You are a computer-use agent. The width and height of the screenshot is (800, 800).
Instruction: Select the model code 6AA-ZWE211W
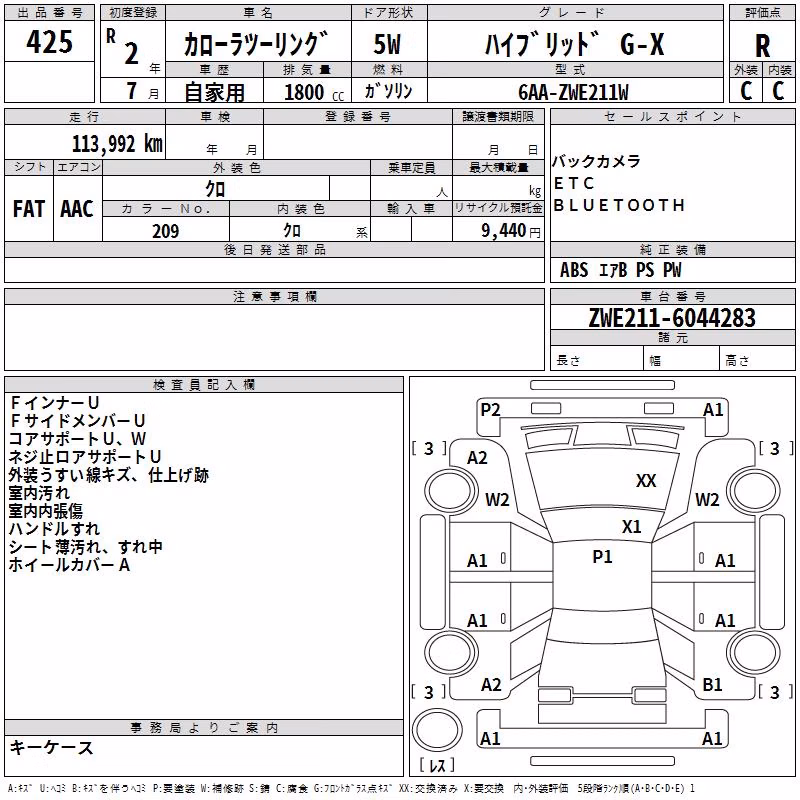573,92
